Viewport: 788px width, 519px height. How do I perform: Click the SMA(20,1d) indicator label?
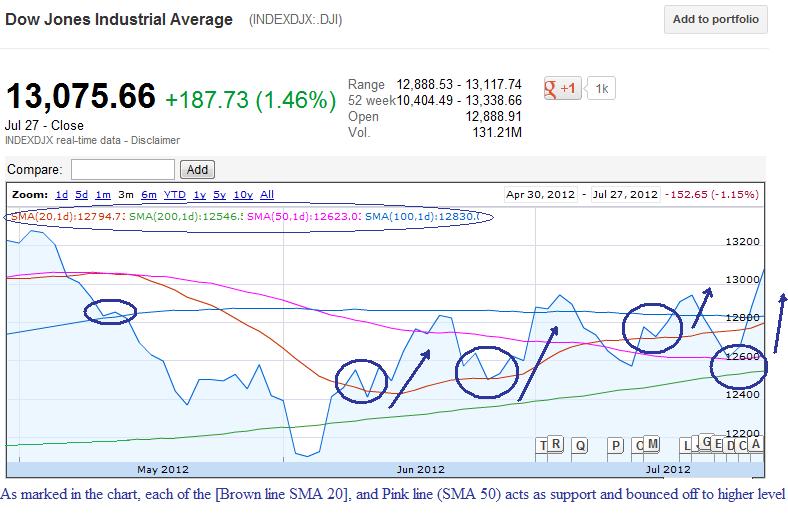click(x=67, y=217)
